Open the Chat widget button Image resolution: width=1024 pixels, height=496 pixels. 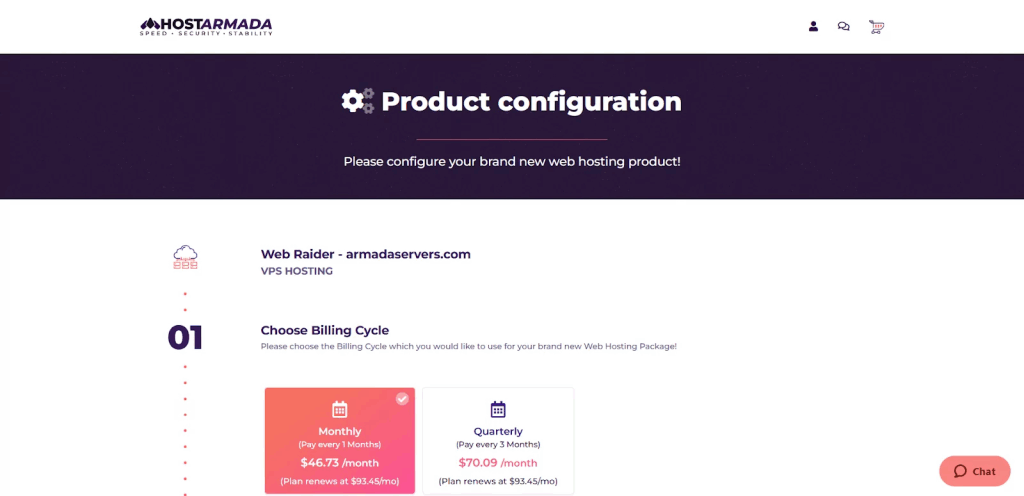coord(974,471)
